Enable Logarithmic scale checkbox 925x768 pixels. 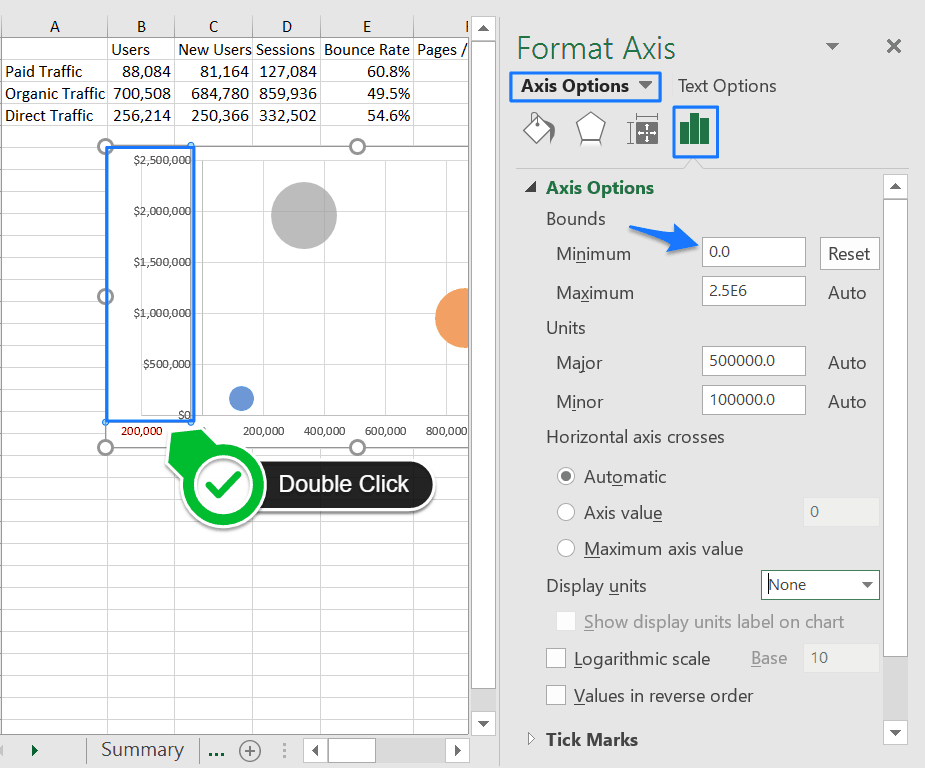tap(556, 658)
